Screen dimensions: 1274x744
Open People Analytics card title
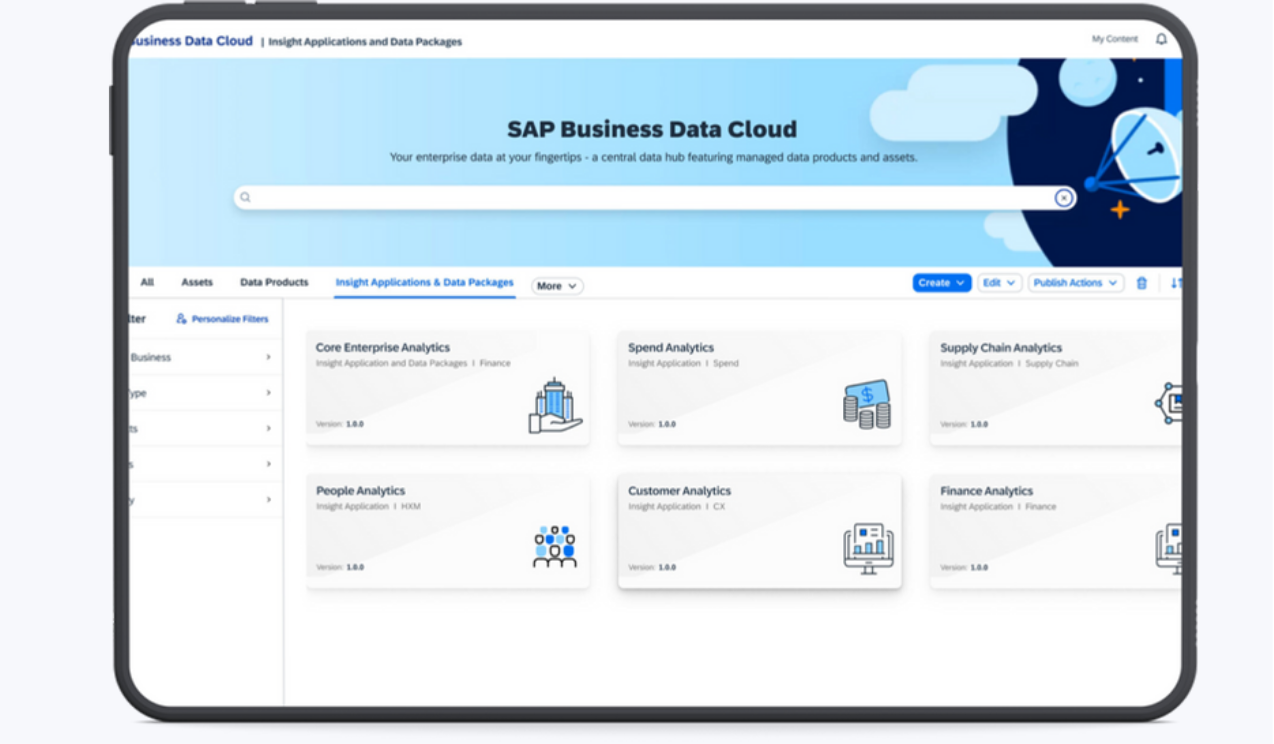point(360,491)
